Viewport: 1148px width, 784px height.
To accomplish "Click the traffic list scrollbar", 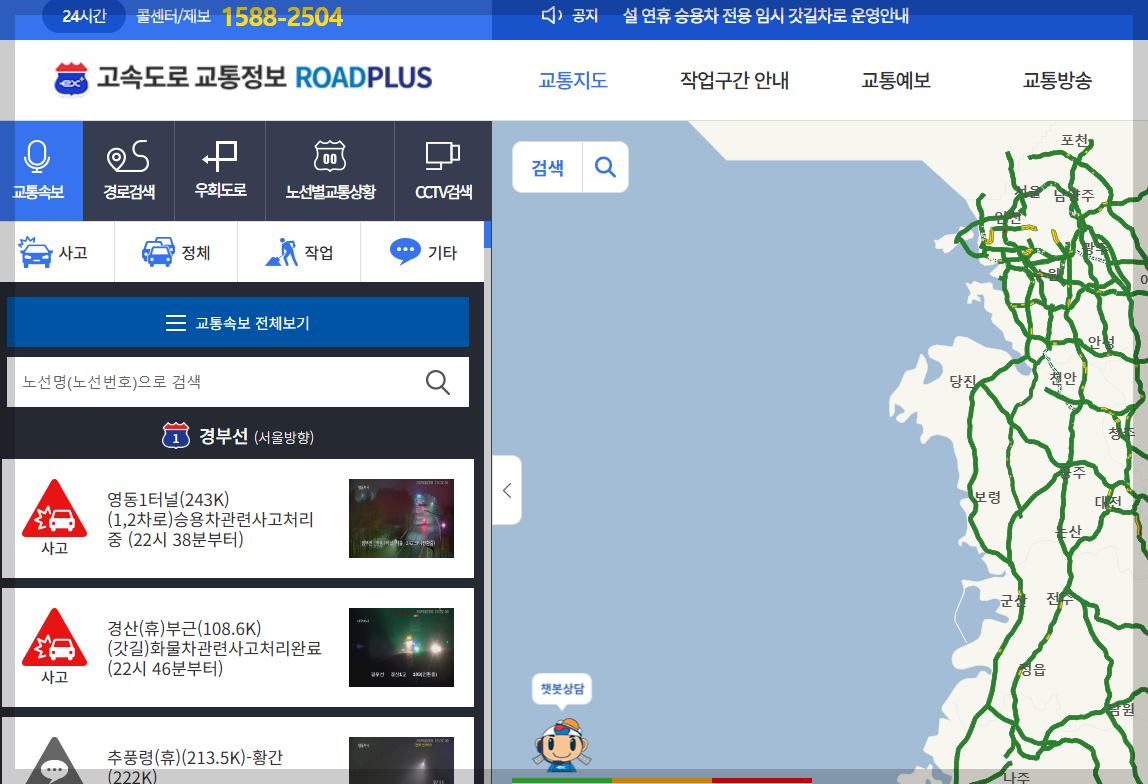I will click(488, 234).
